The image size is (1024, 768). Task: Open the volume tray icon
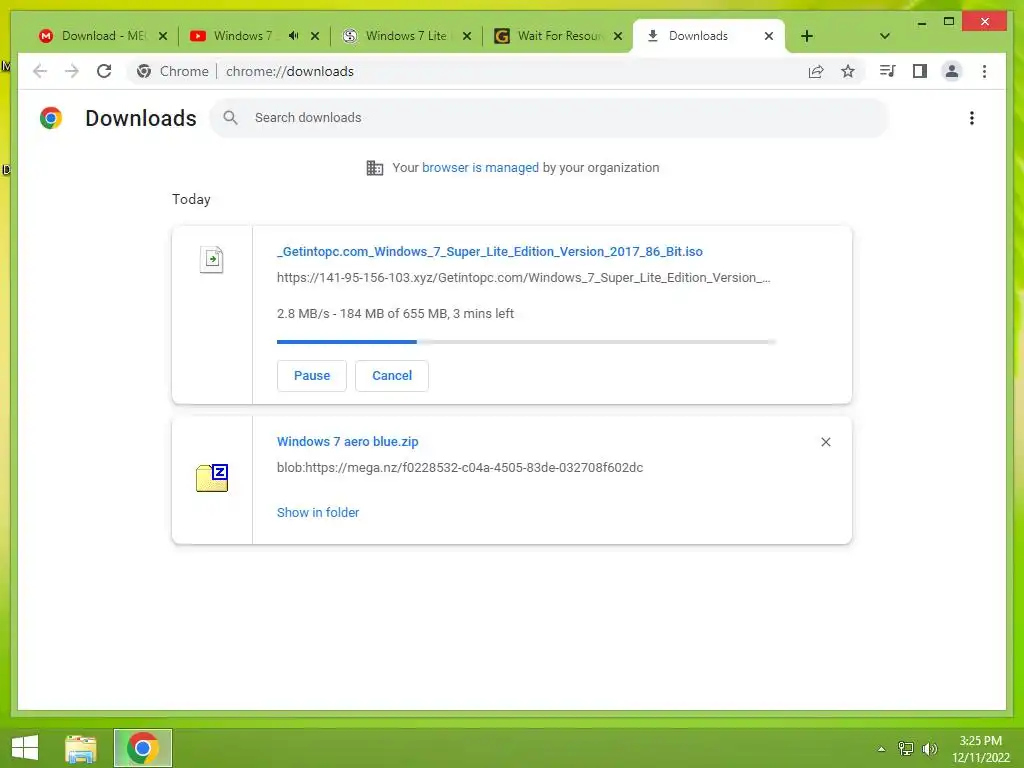pos(929,748)
